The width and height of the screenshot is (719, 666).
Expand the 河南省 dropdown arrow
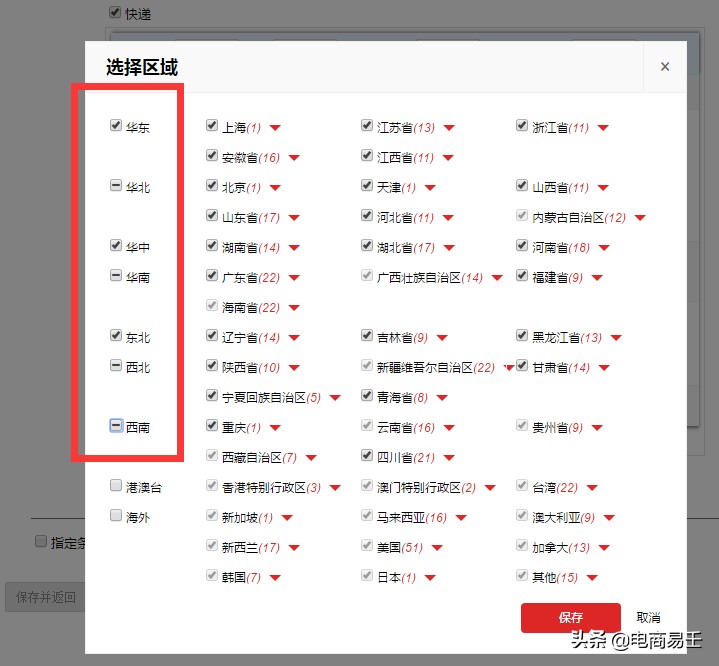604,248
